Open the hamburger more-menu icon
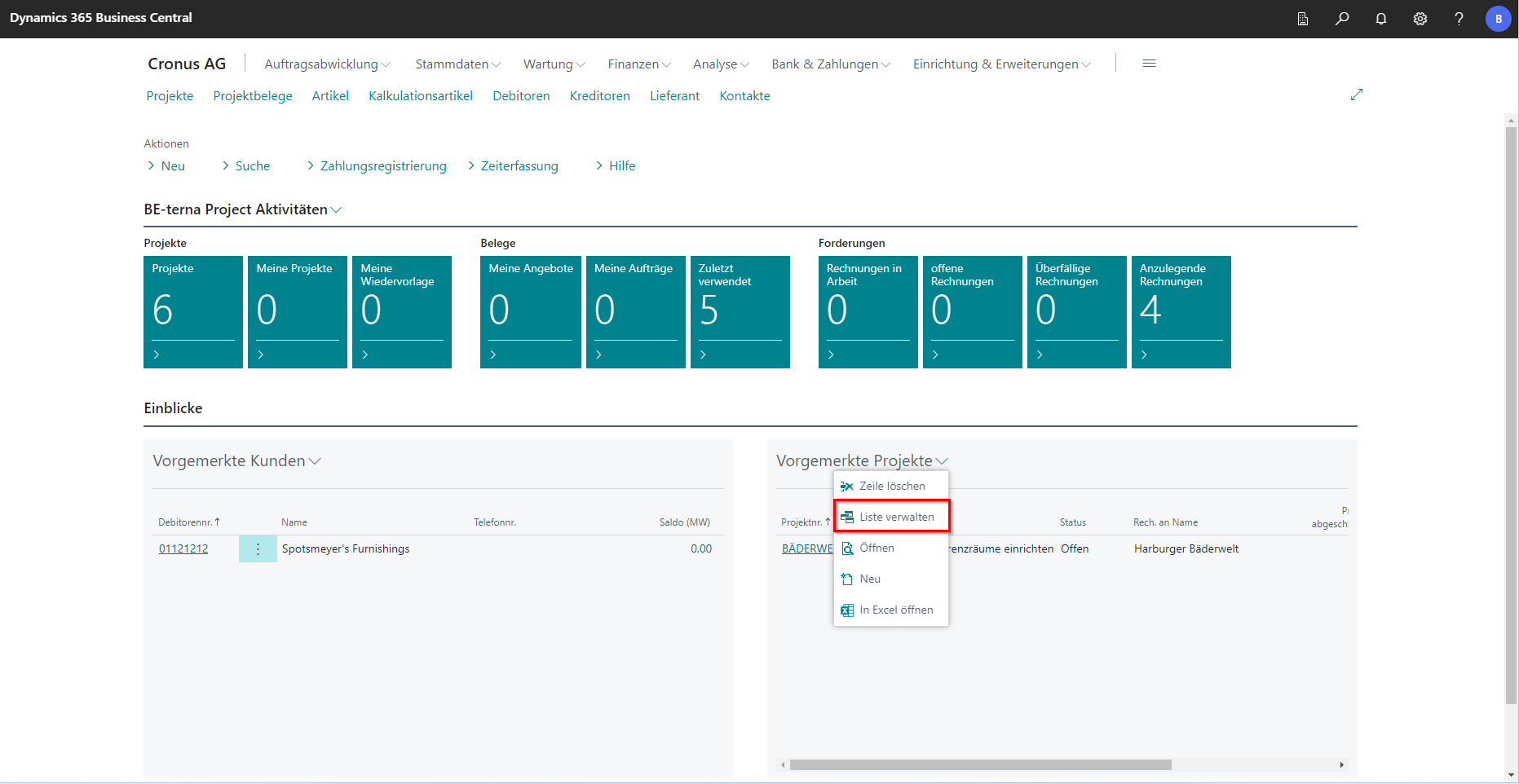The height and width of the screenshot is (784, 1519). click(x=1149, y=64)
